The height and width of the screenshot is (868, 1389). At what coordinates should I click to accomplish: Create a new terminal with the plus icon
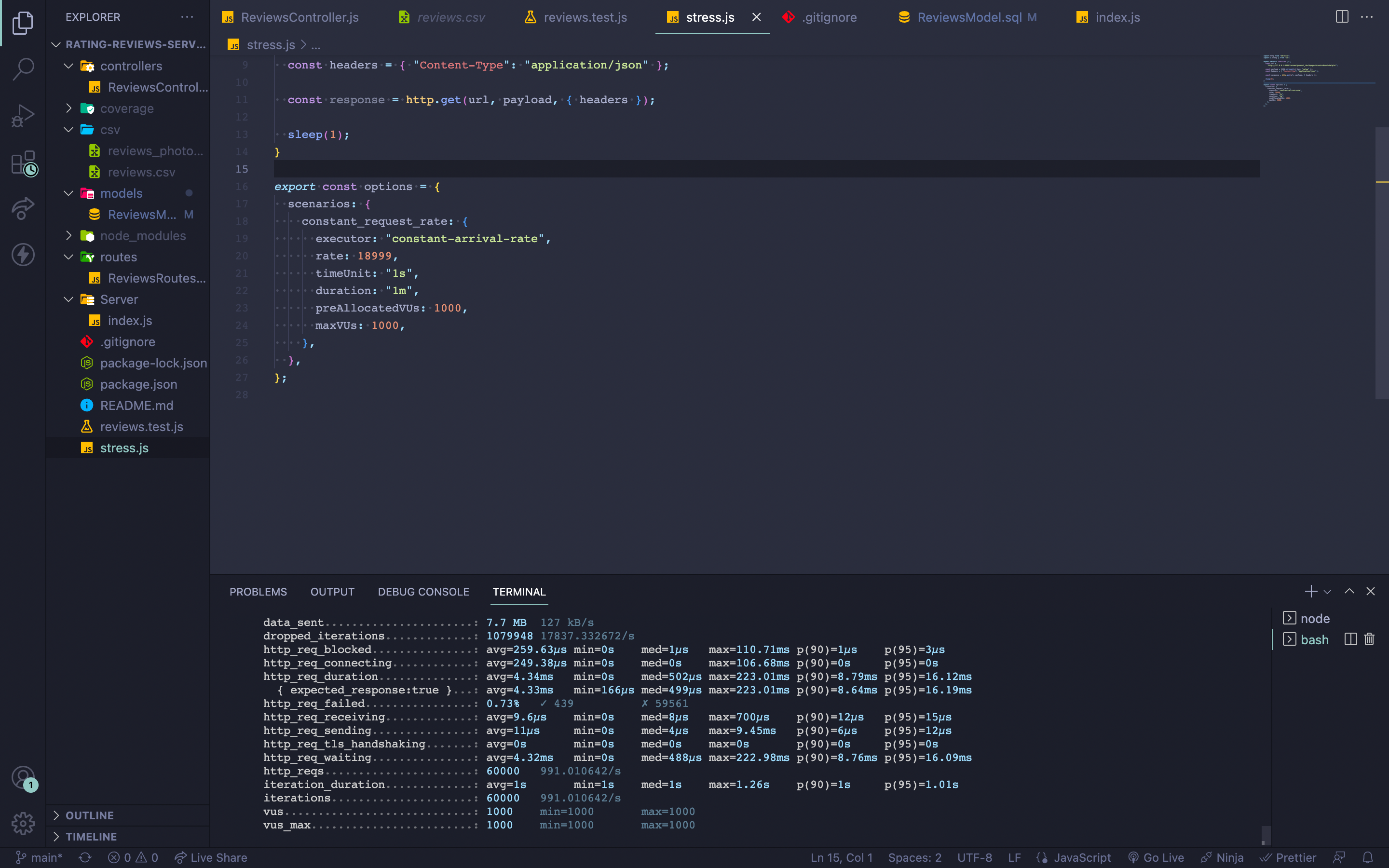pos(1311,591)
